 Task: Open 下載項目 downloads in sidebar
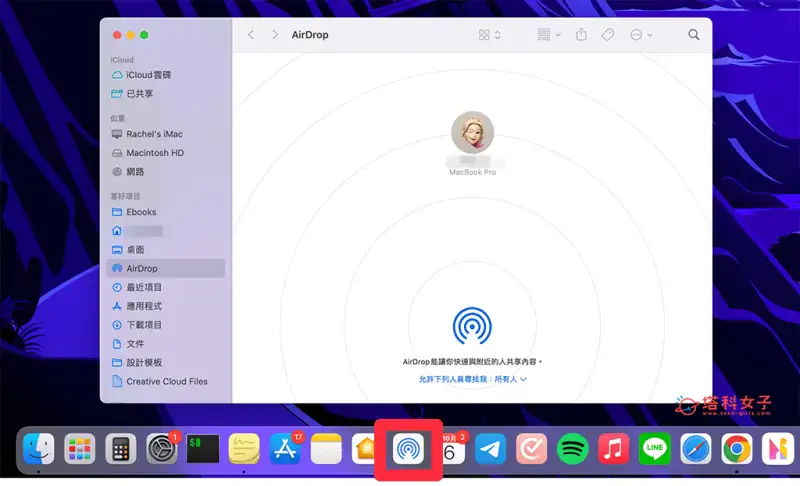coord(166,325)
